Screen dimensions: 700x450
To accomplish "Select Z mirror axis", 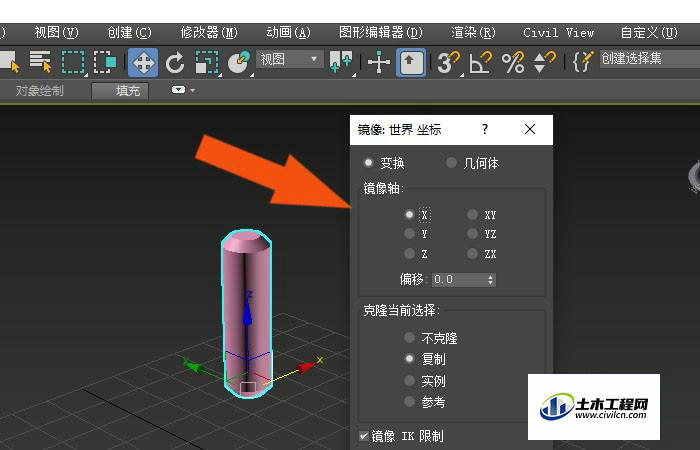I will coord(409,254).
